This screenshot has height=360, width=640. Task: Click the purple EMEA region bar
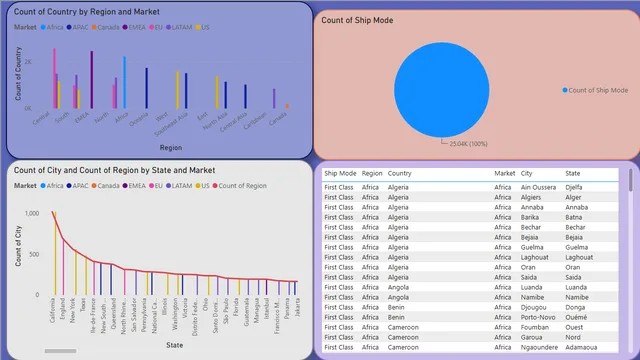pos(91,80)
